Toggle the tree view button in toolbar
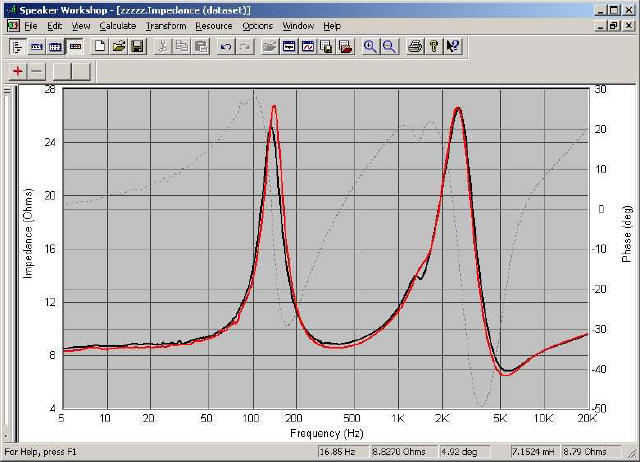This screenshot has width=640, height=462. [18, 46]
